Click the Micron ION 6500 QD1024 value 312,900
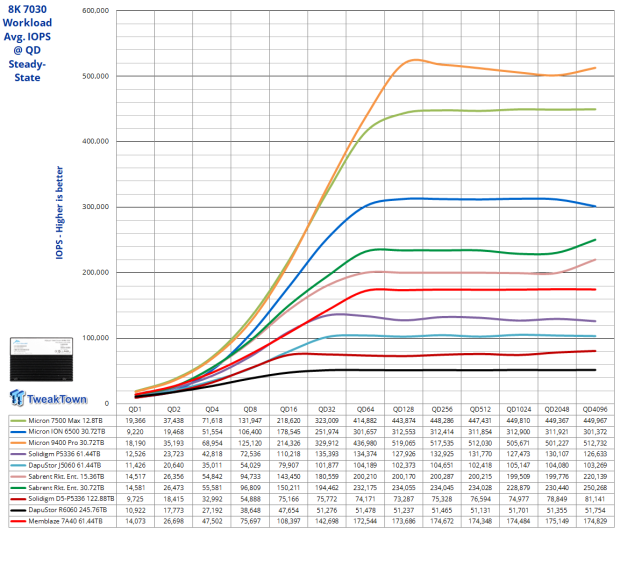The image size is (620, 568). pyautogui.click(x=518, y=432)
